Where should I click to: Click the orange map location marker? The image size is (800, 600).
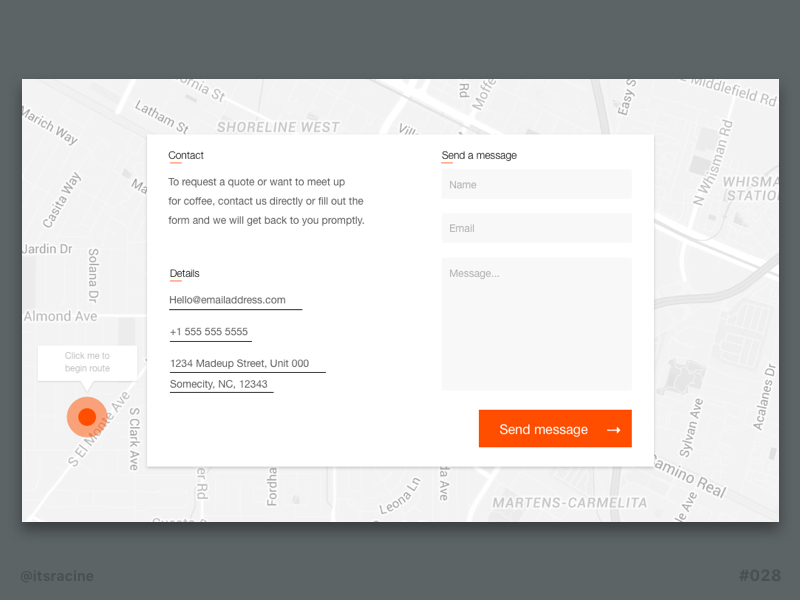(x=87, y=416)
